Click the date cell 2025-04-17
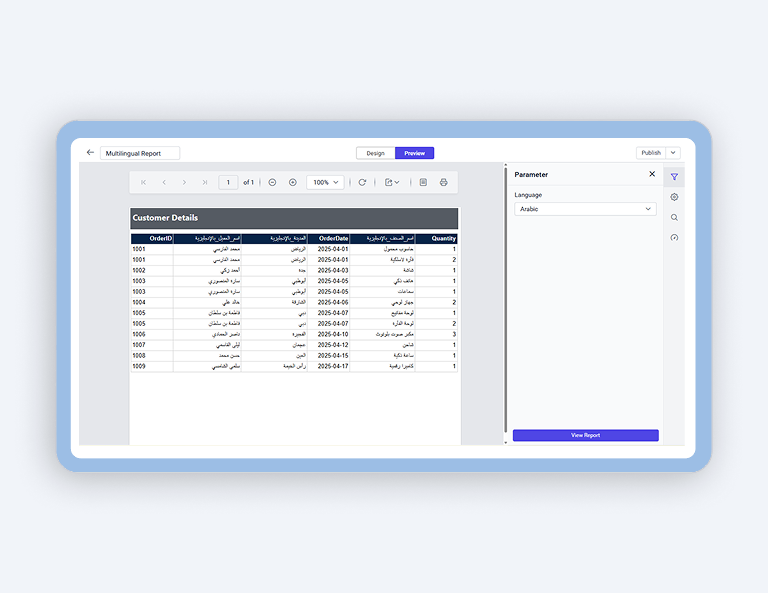Viewport: 768px width, 593px height. tap(329, 366)
